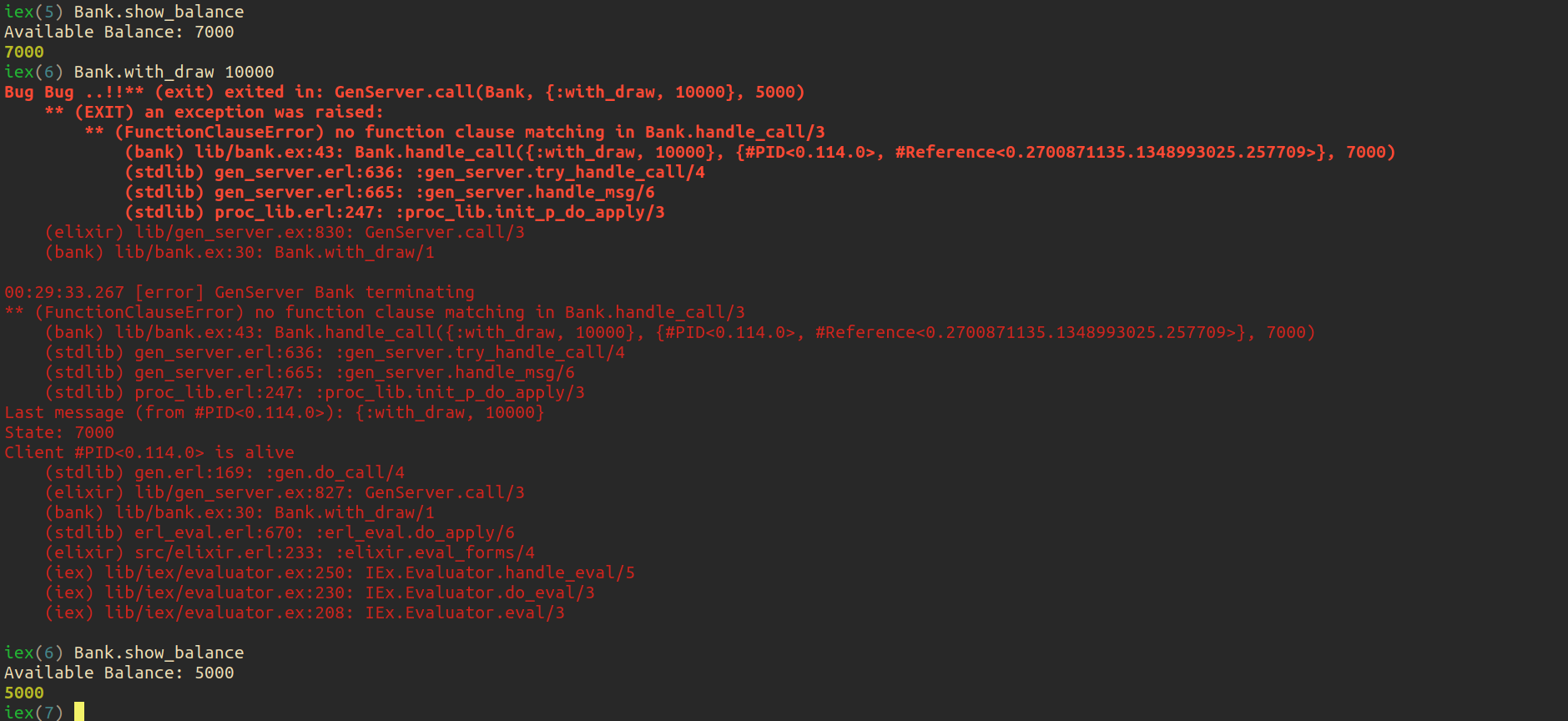Click the gen.erl:169 :gen.do_call/4 stack line
The width and height of the screenshot is (1568, 721).
tap(225, 472)
